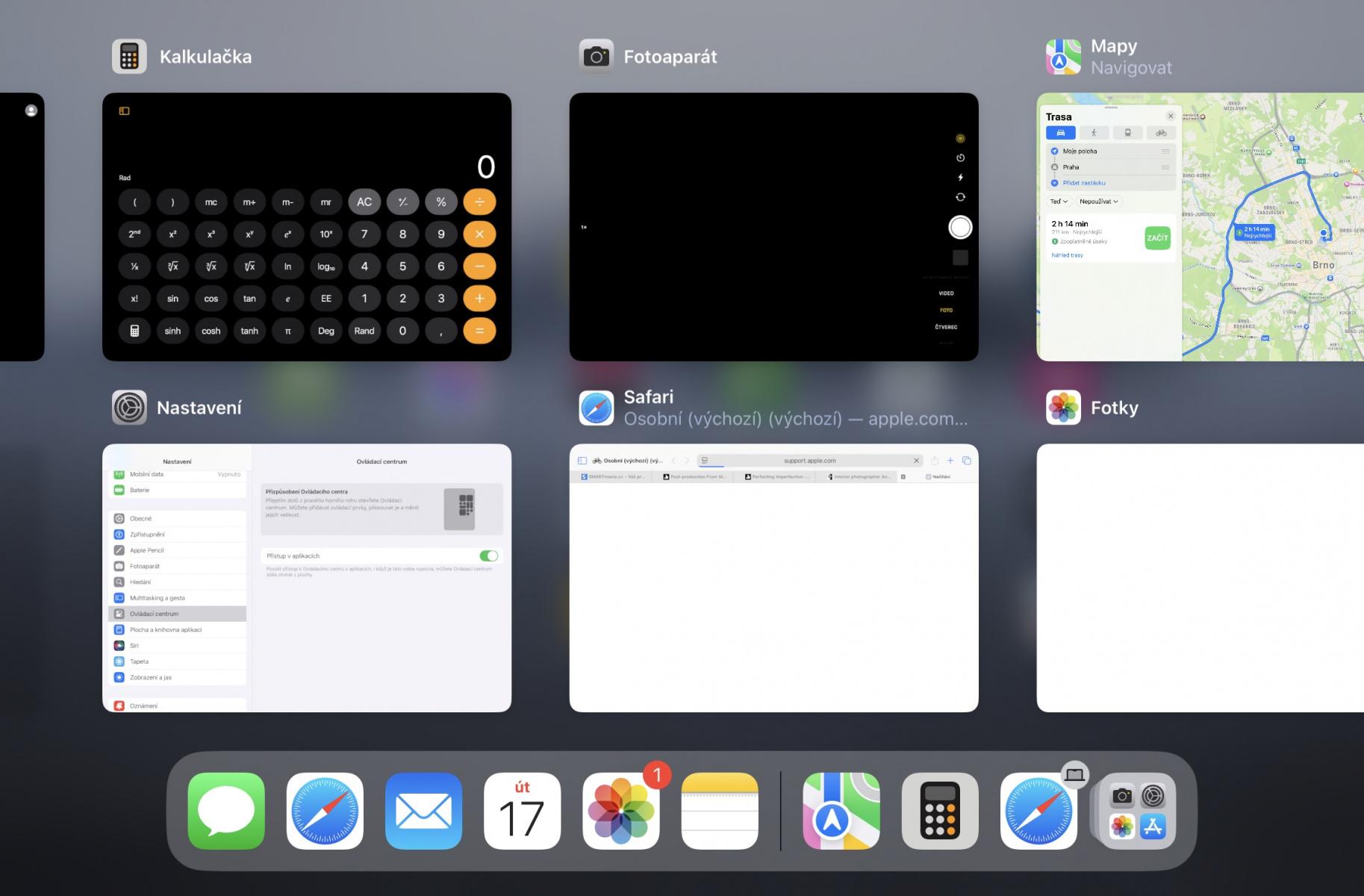This screenshot has height=896, width=1364.
Task: Tap the Nastavení gear icon above its card
Action: (129, 408)
